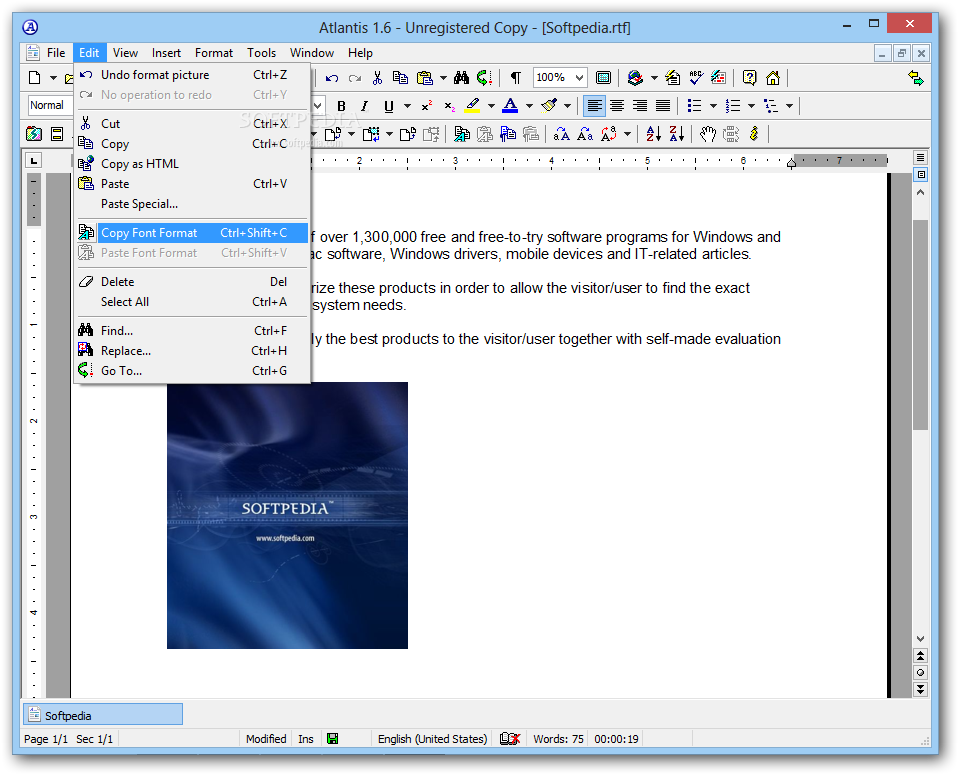
Task: Open the bullets style dropdown arrow
Action: tap(713, 106)
